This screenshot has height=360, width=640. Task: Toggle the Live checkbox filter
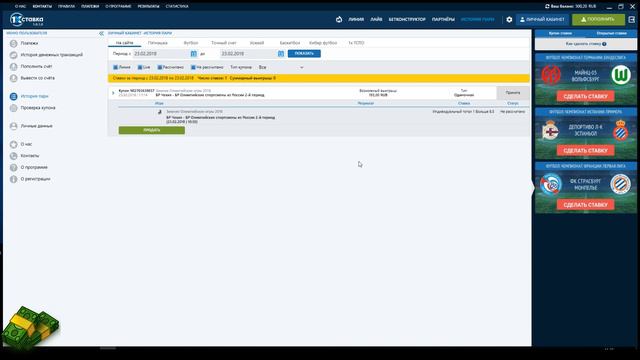point(140,67)
